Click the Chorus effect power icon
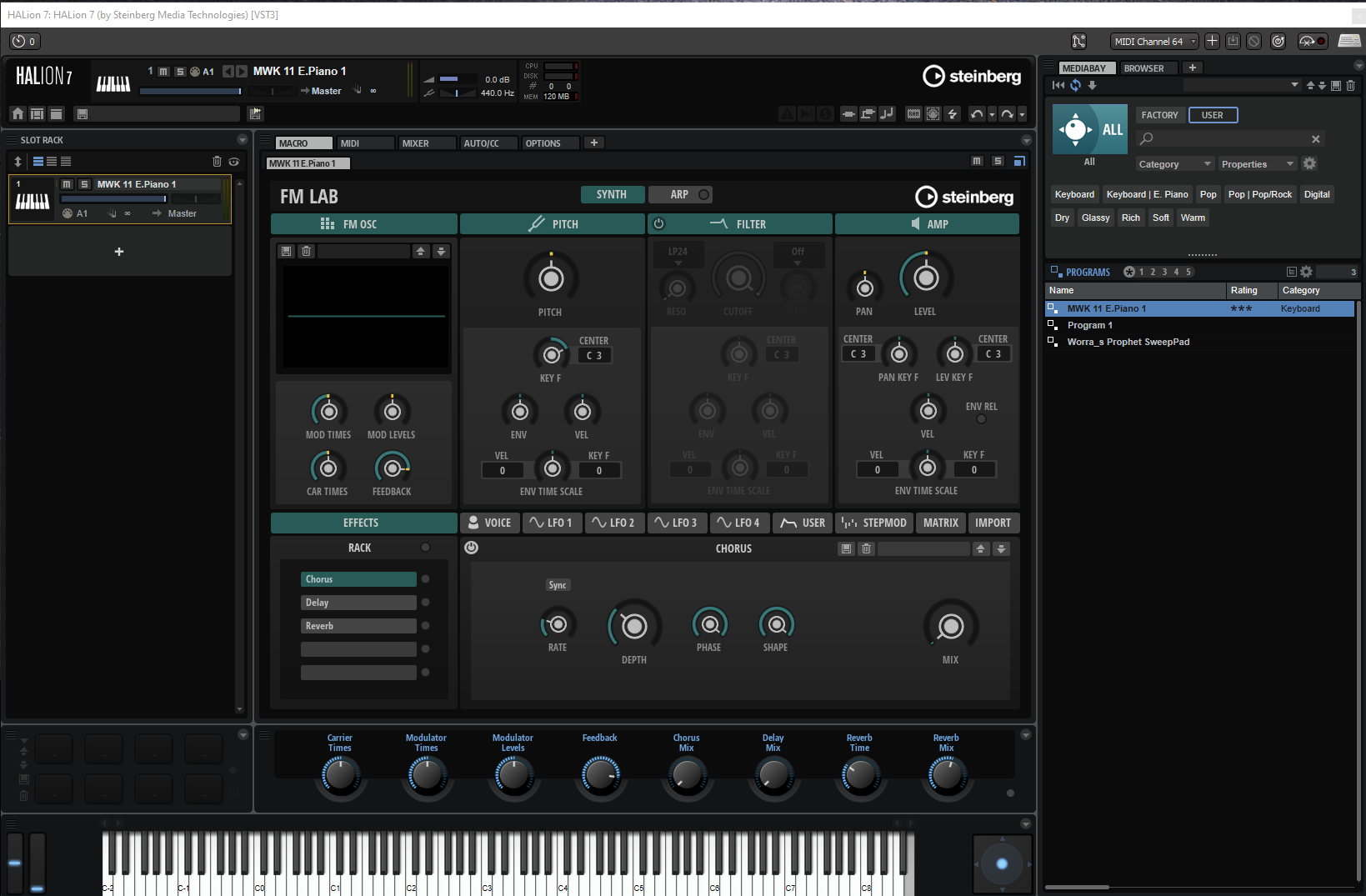 coord(471,548)
